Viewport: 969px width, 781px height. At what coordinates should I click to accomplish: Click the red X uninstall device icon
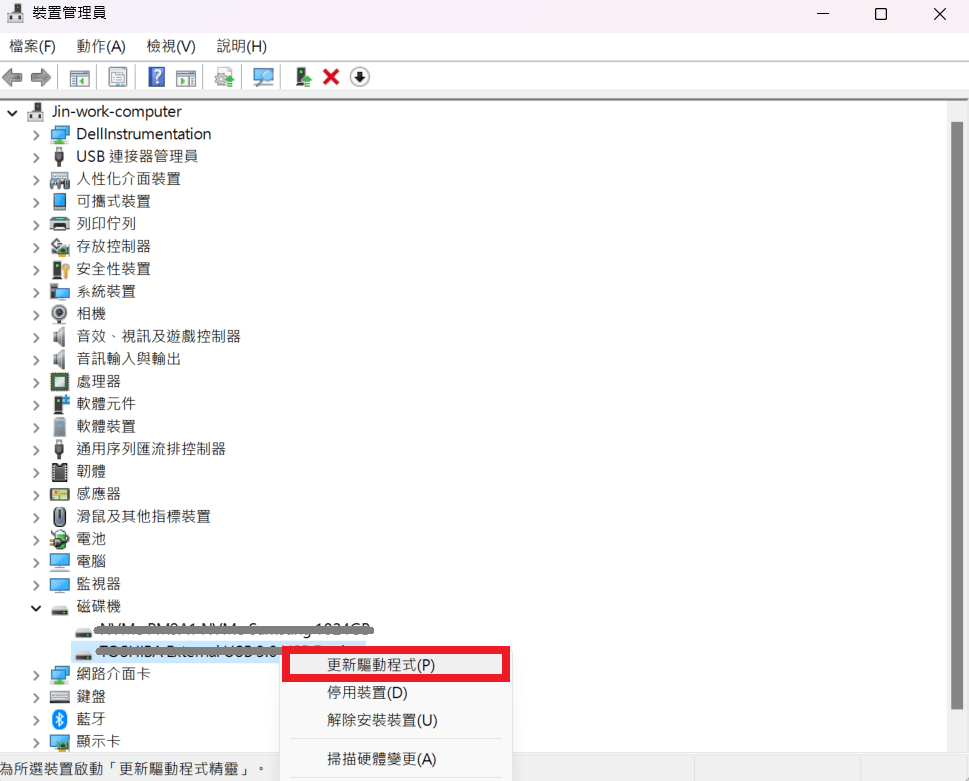click(x=331, y=77)
